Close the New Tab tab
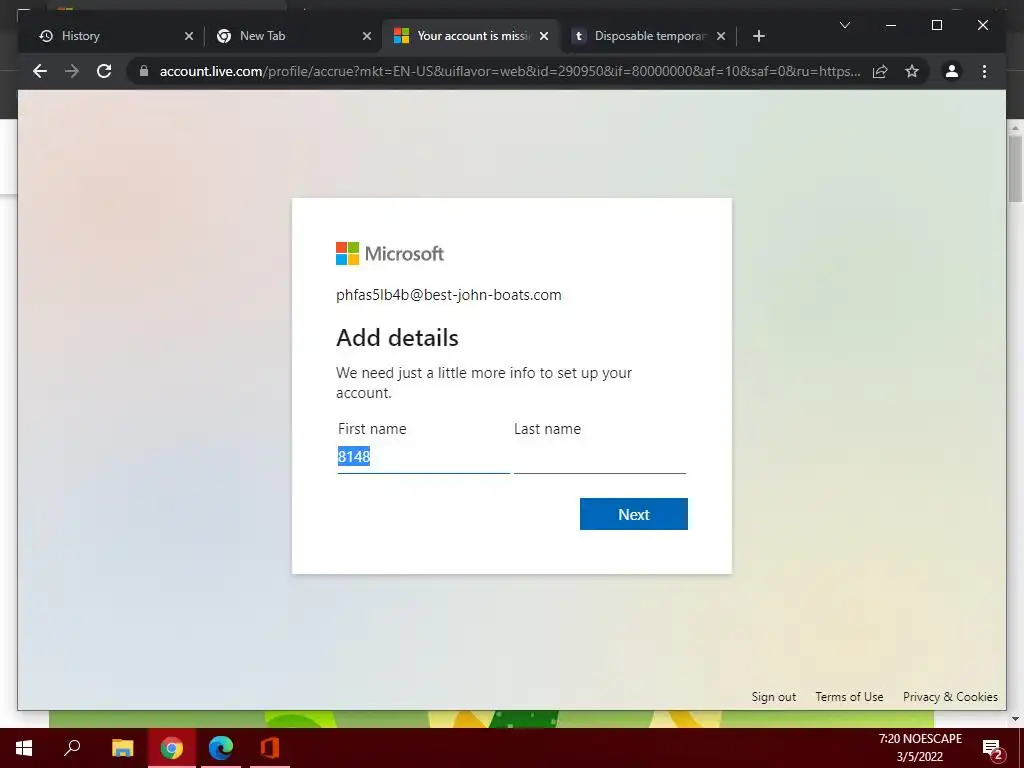Viewport: 1024px width, 768px height. [366, 36]
